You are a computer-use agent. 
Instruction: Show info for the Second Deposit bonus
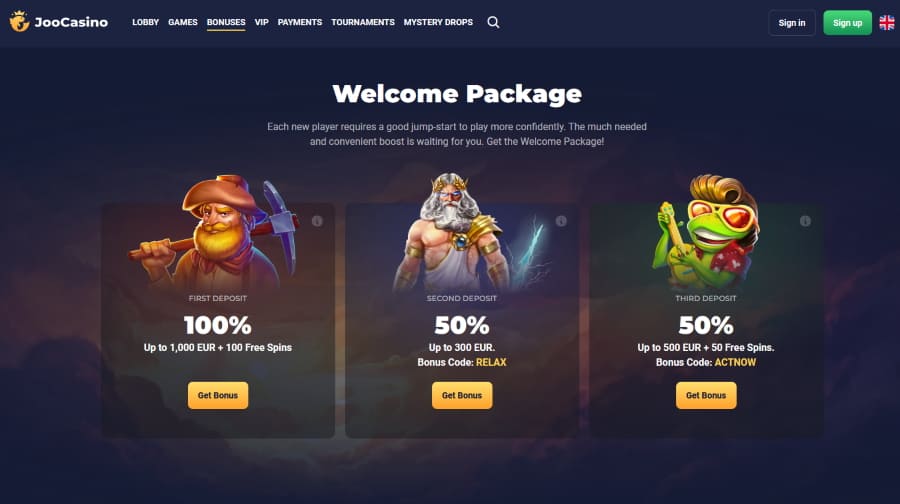[x=561, y=221]
